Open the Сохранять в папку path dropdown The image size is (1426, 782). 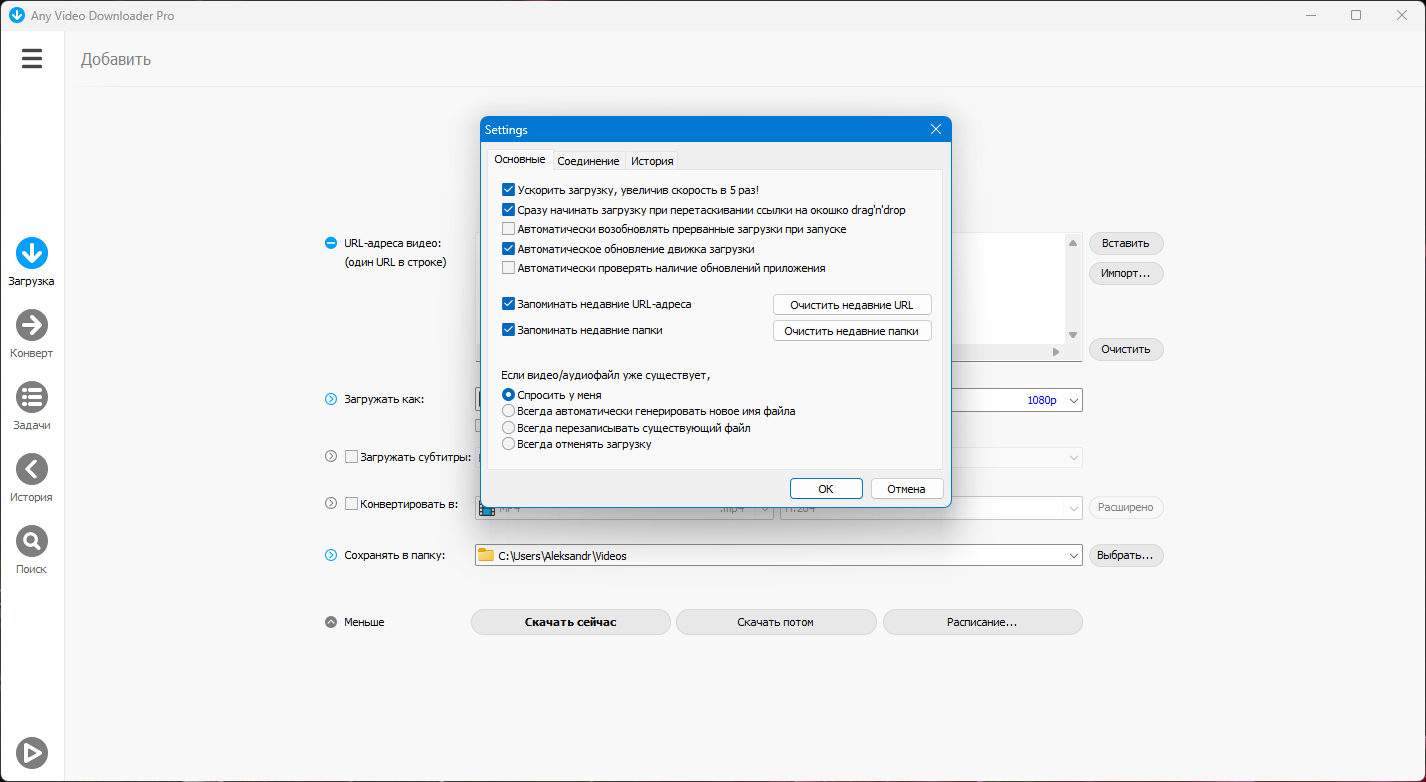(x=1074, y=555)
